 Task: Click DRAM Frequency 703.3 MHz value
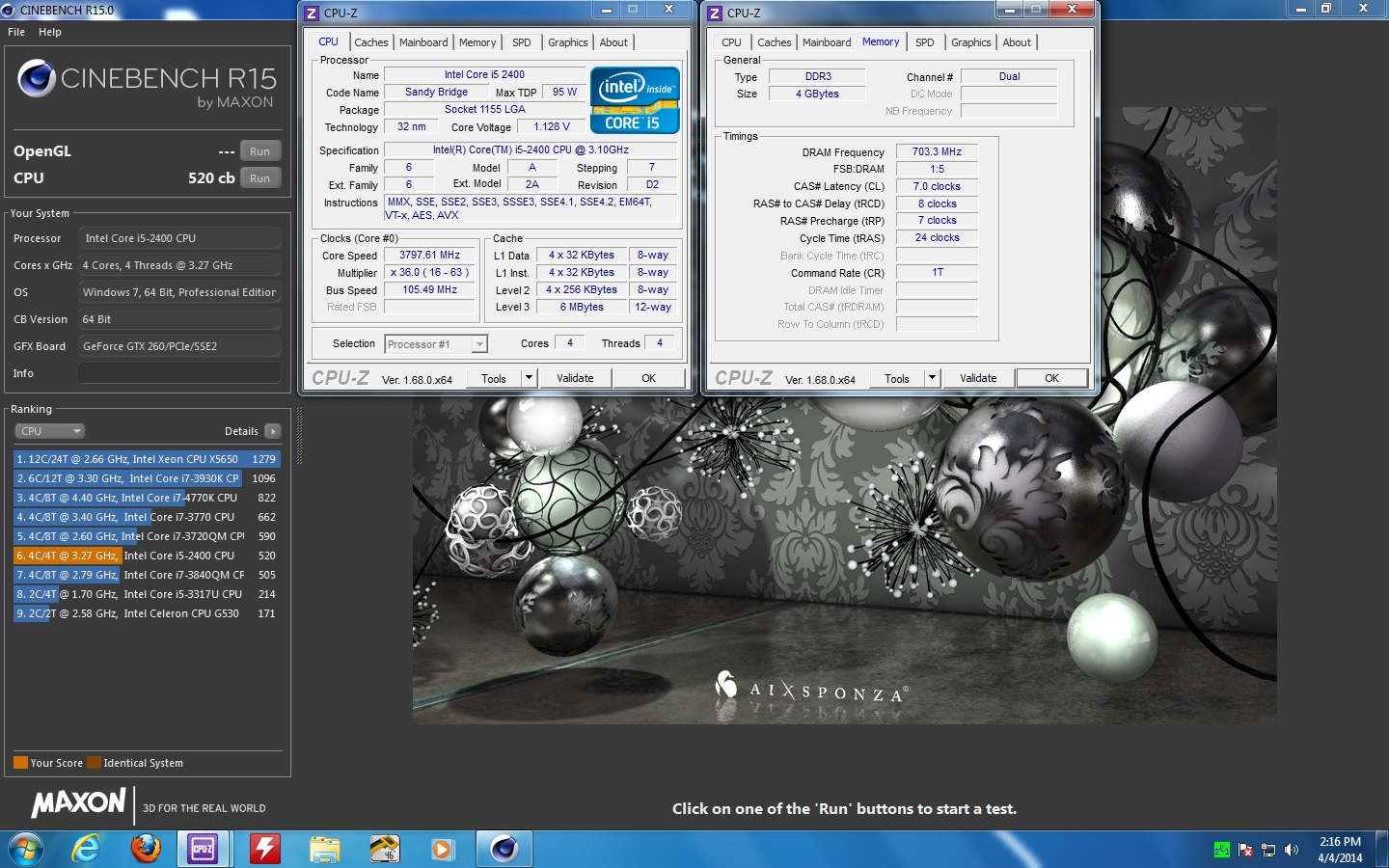[x=937, y=152]
